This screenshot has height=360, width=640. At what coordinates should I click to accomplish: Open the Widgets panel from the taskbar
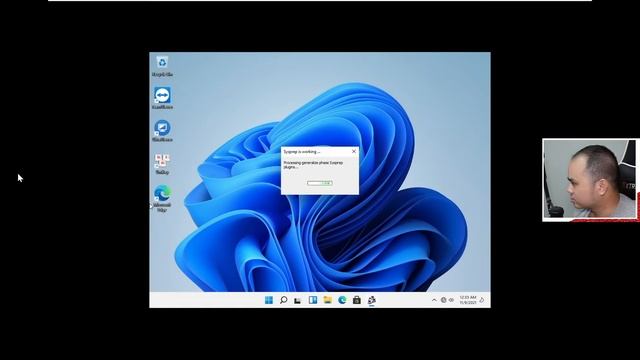(x=313, y=300)
